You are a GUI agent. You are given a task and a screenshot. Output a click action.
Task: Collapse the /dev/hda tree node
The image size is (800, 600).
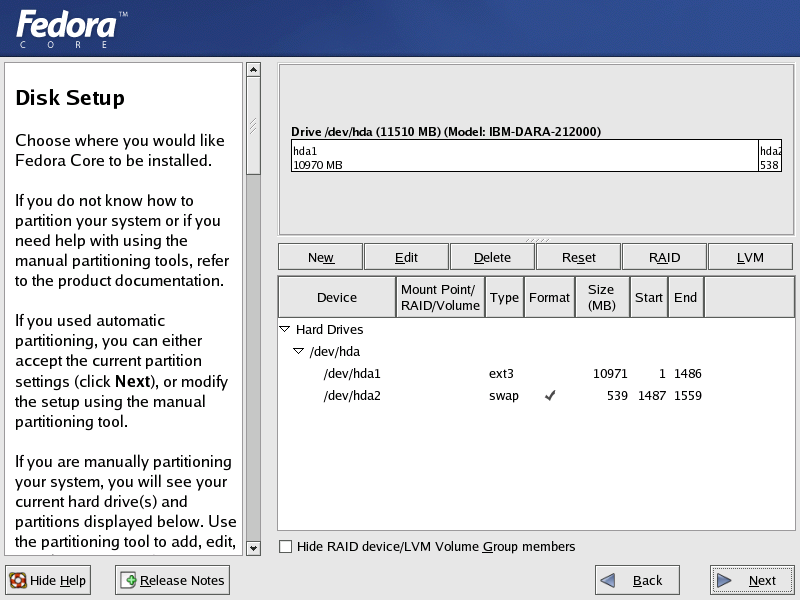pyautogui.click(x=298, y=351)
